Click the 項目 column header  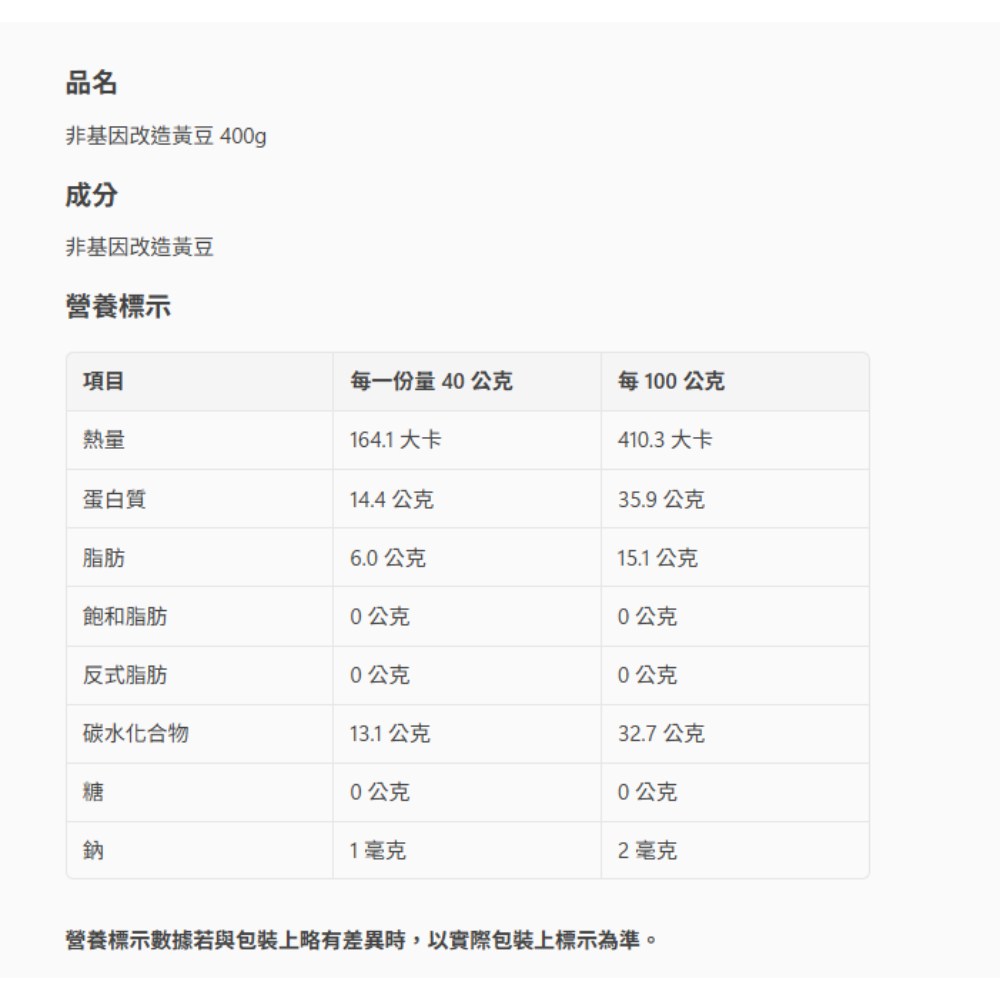104,381
